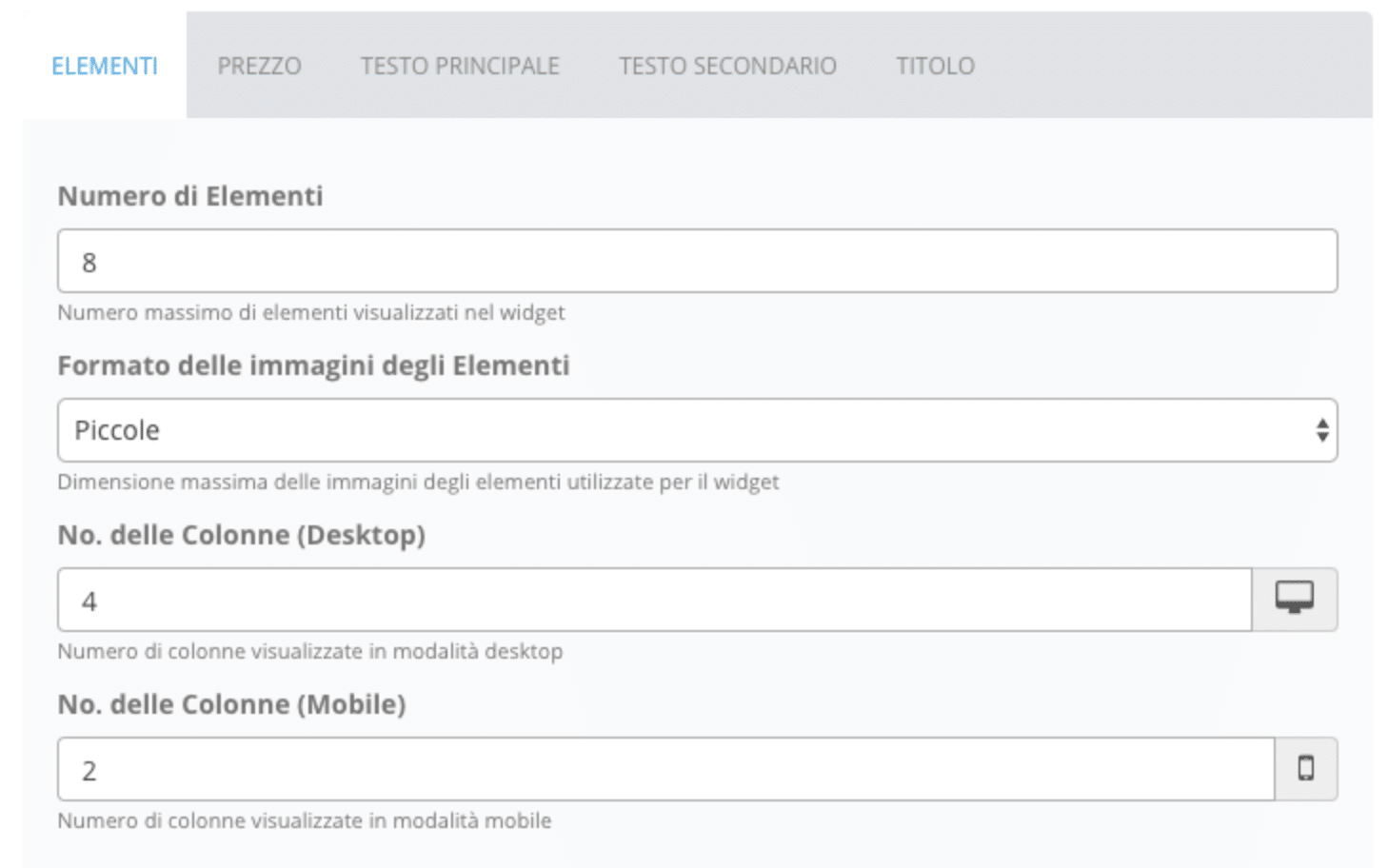Viewport: 1388px width, 868px height.
Task: Click the Numero di Elementi label
Action: click(190, 196)
